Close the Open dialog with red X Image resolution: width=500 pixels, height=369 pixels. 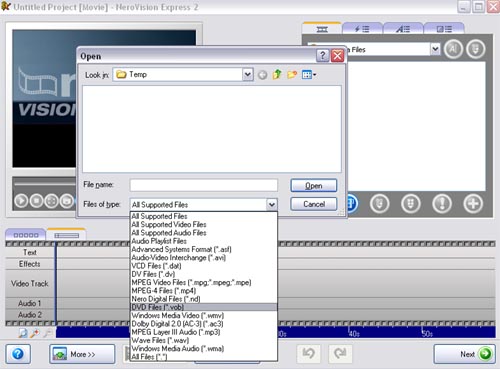(x=338, y=56)
